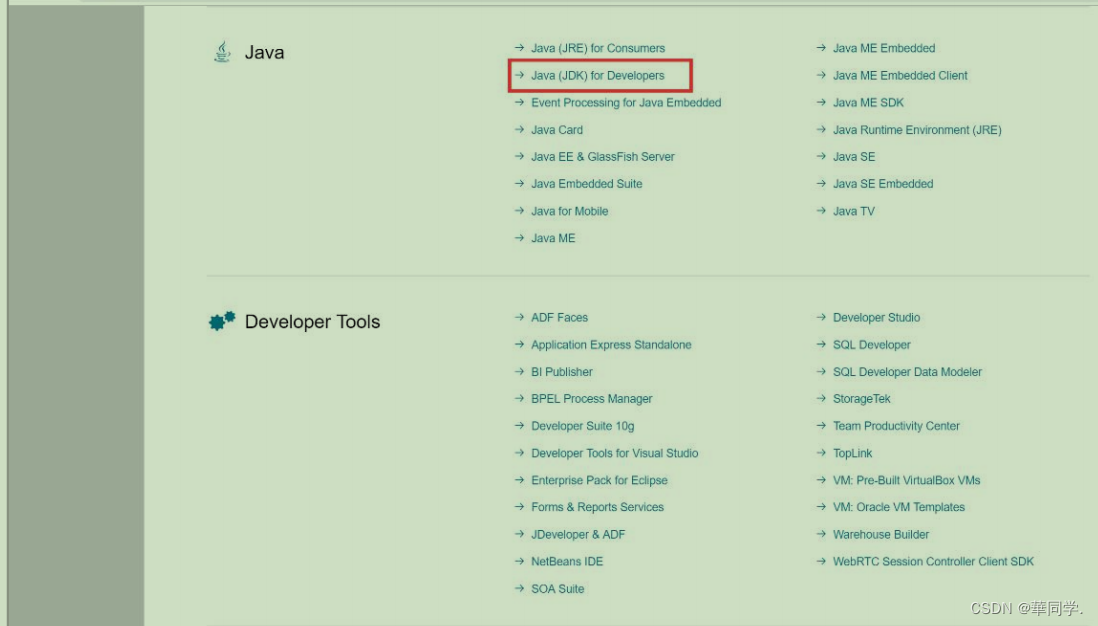Viewport: 1098px width, 626px height.
Task: Click the Java coffee cup icon
Action: click(x=222, y=52)
